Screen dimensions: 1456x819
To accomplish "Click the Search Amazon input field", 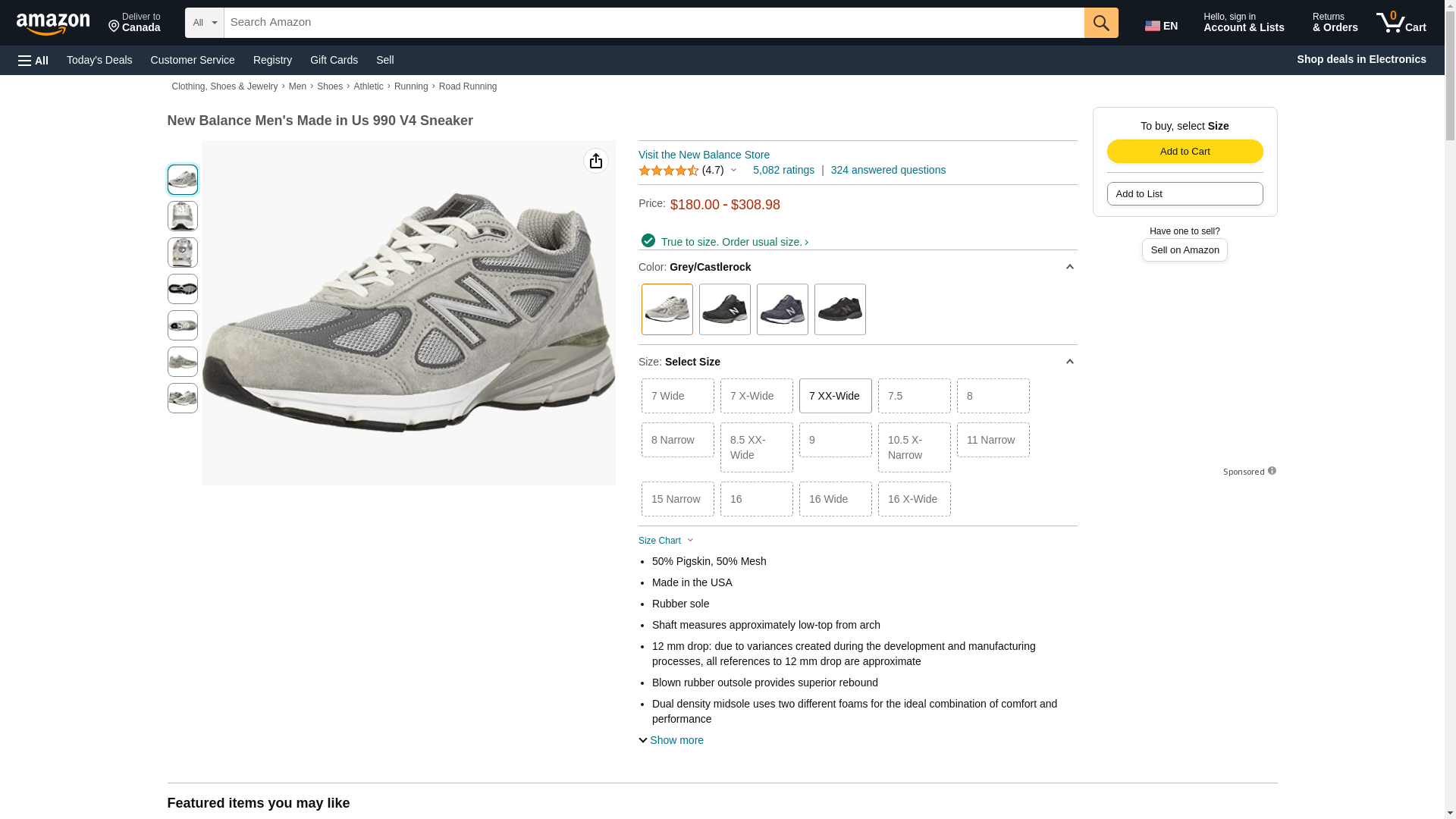I will click(654, 23).
